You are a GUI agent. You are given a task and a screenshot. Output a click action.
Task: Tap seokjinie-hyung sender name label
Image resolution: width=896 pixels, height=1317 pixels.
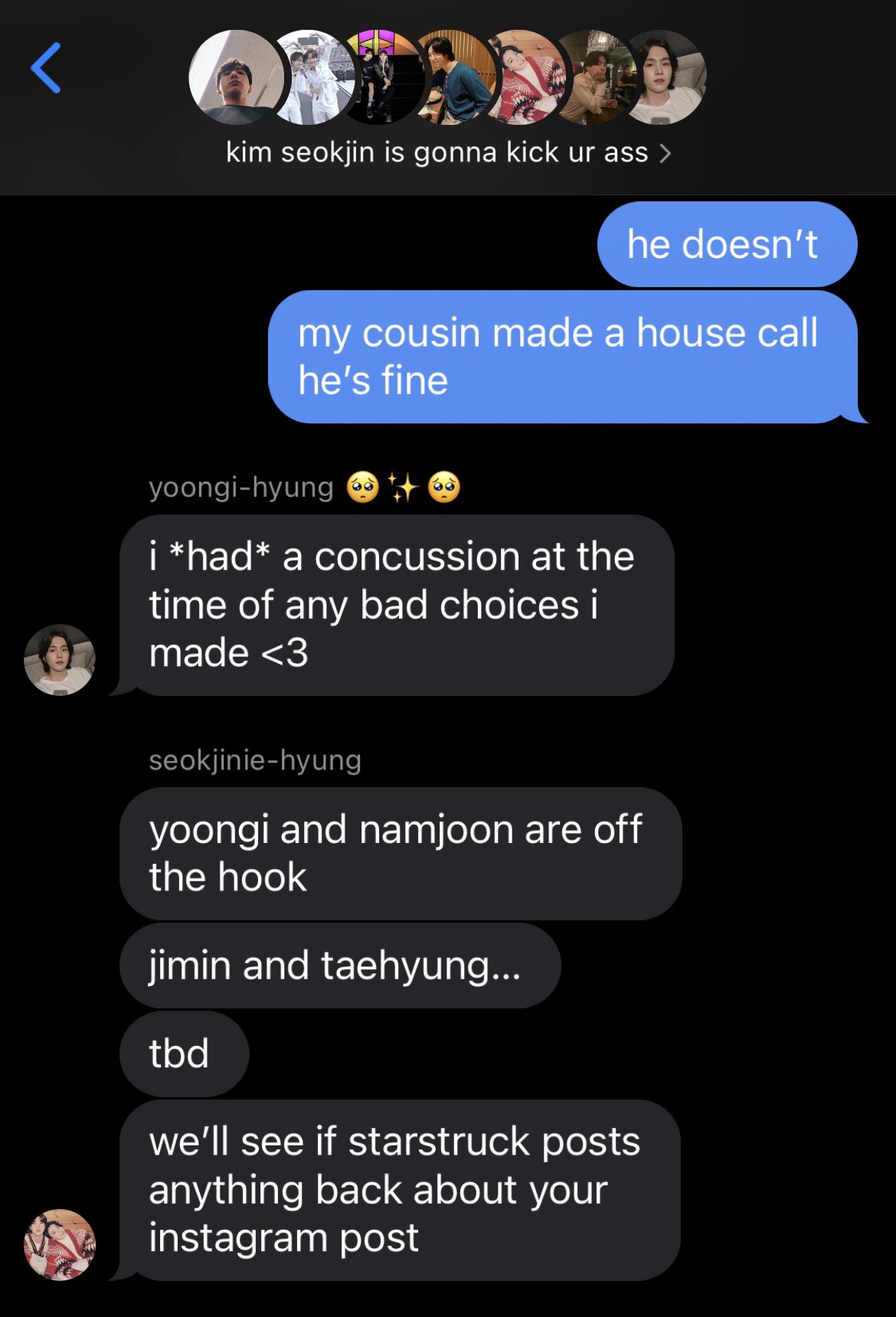pyautogui.click(x=255, y=760)
